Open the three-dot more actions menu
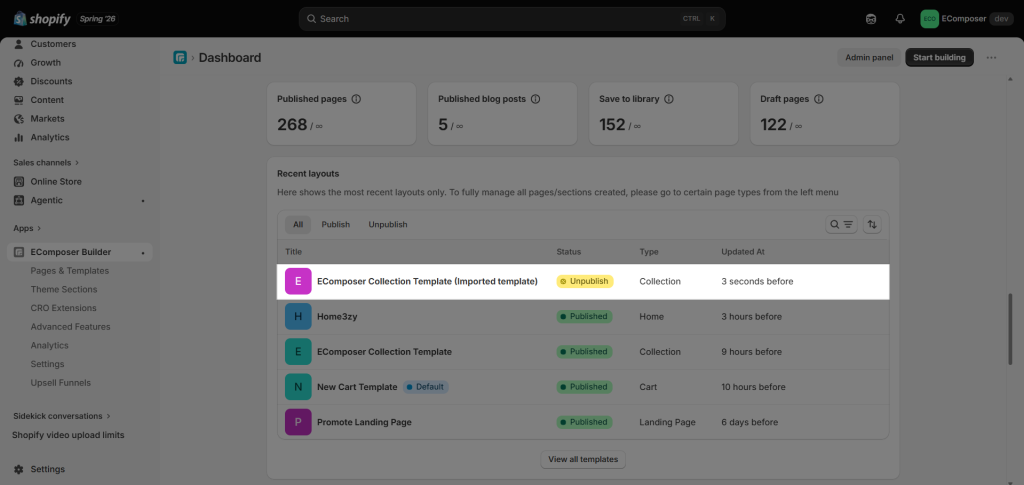 (x=991, y=57)
